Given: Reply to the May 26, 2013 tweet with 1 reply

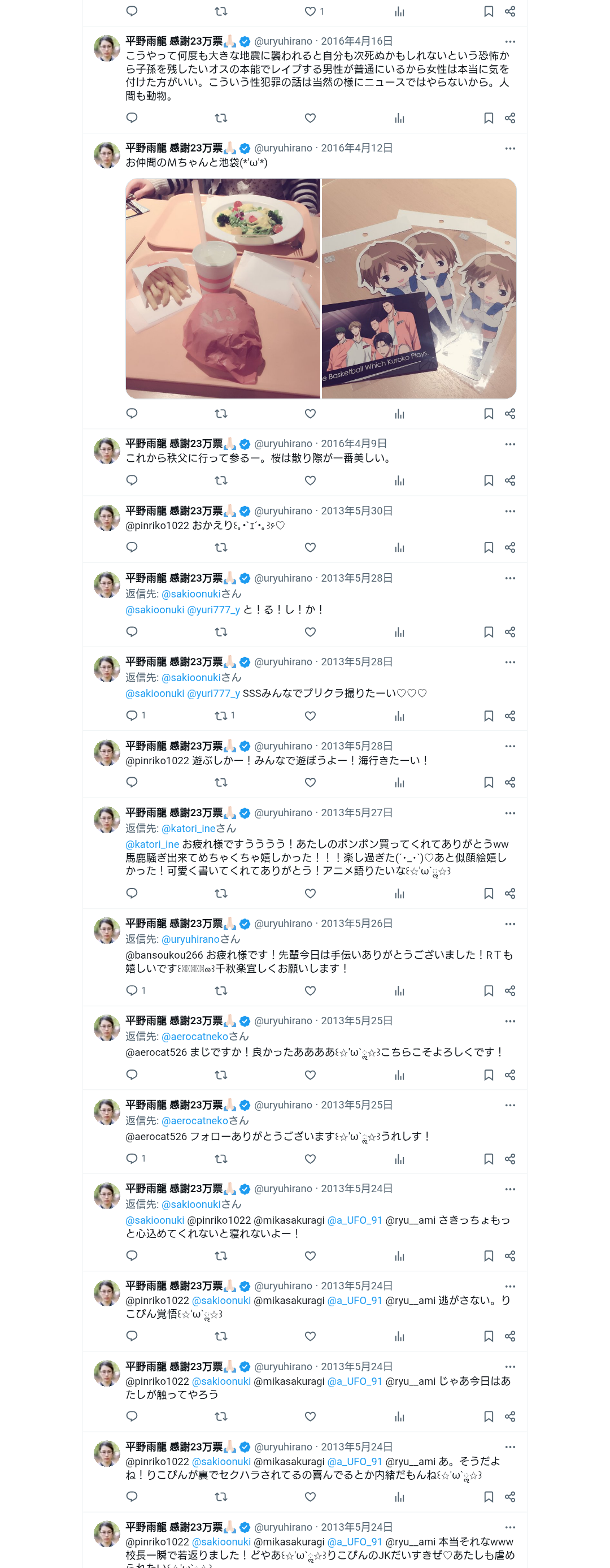Looking at the screenshot, I should [x=136, y=991].
